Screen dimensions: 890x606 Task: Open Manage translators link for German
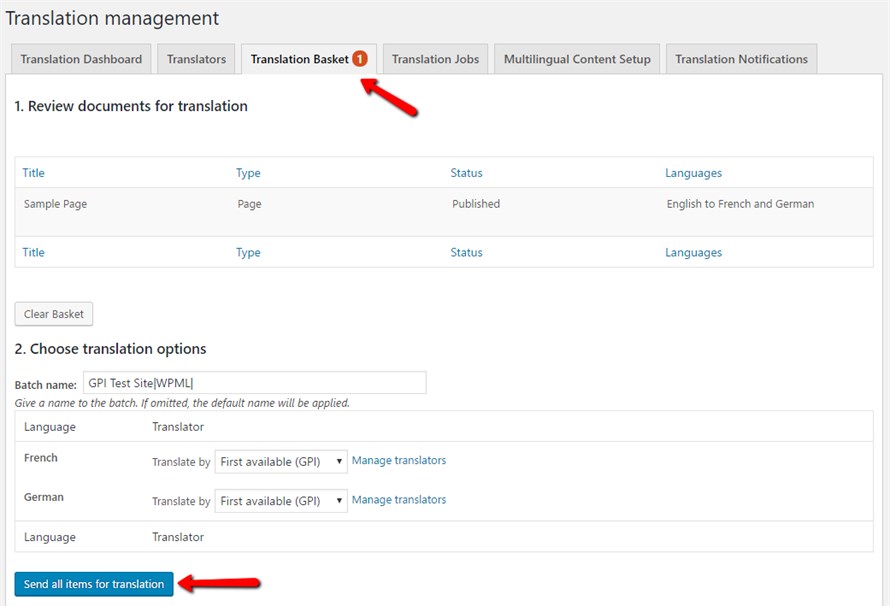(398, 499)
